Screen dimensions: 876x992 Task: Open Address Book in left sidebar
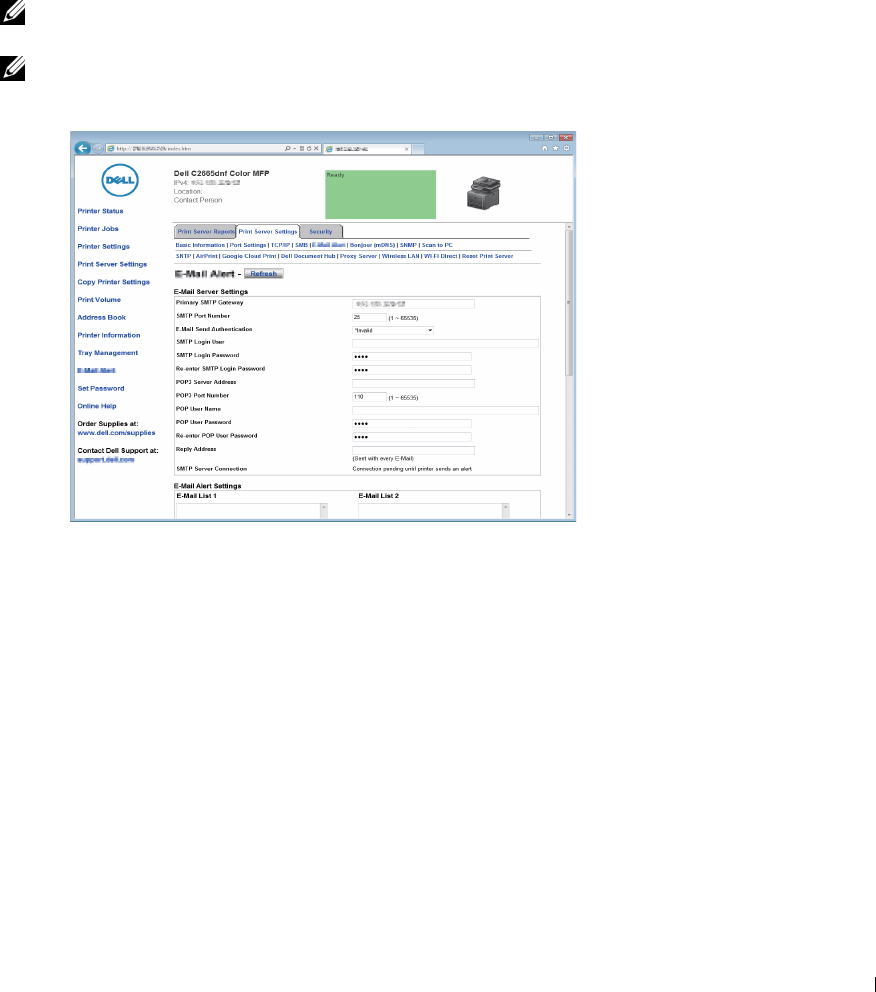coord(102,317)
